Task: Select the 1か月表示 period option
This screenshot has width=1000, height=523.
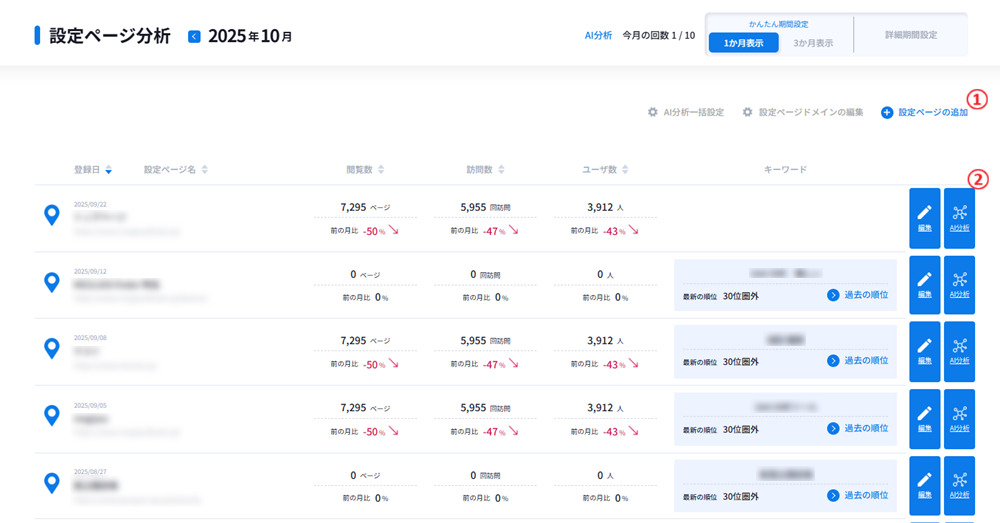Action: pos(743,43)
